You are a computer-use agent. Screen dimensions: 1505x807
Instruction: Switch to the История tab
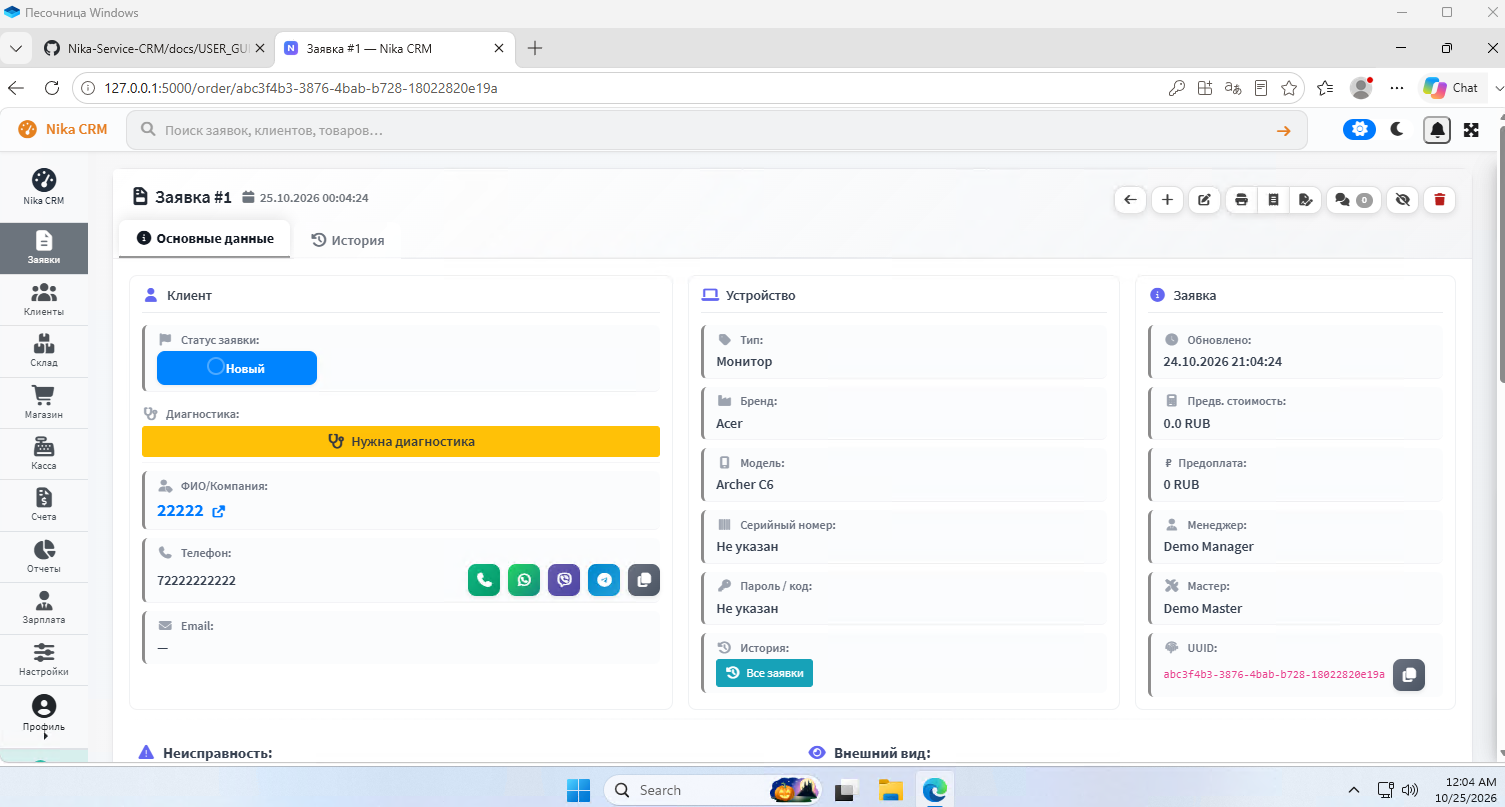point(347,240)
